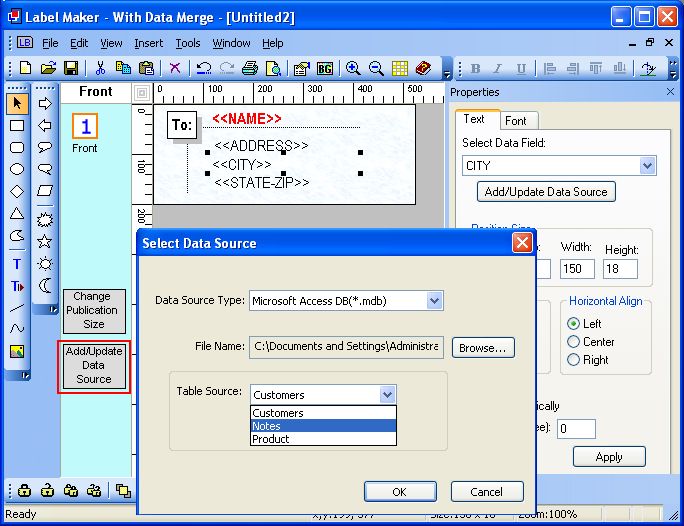Click the Width input field
This screenshot has height=526, width=684.
tap(577, 269)
